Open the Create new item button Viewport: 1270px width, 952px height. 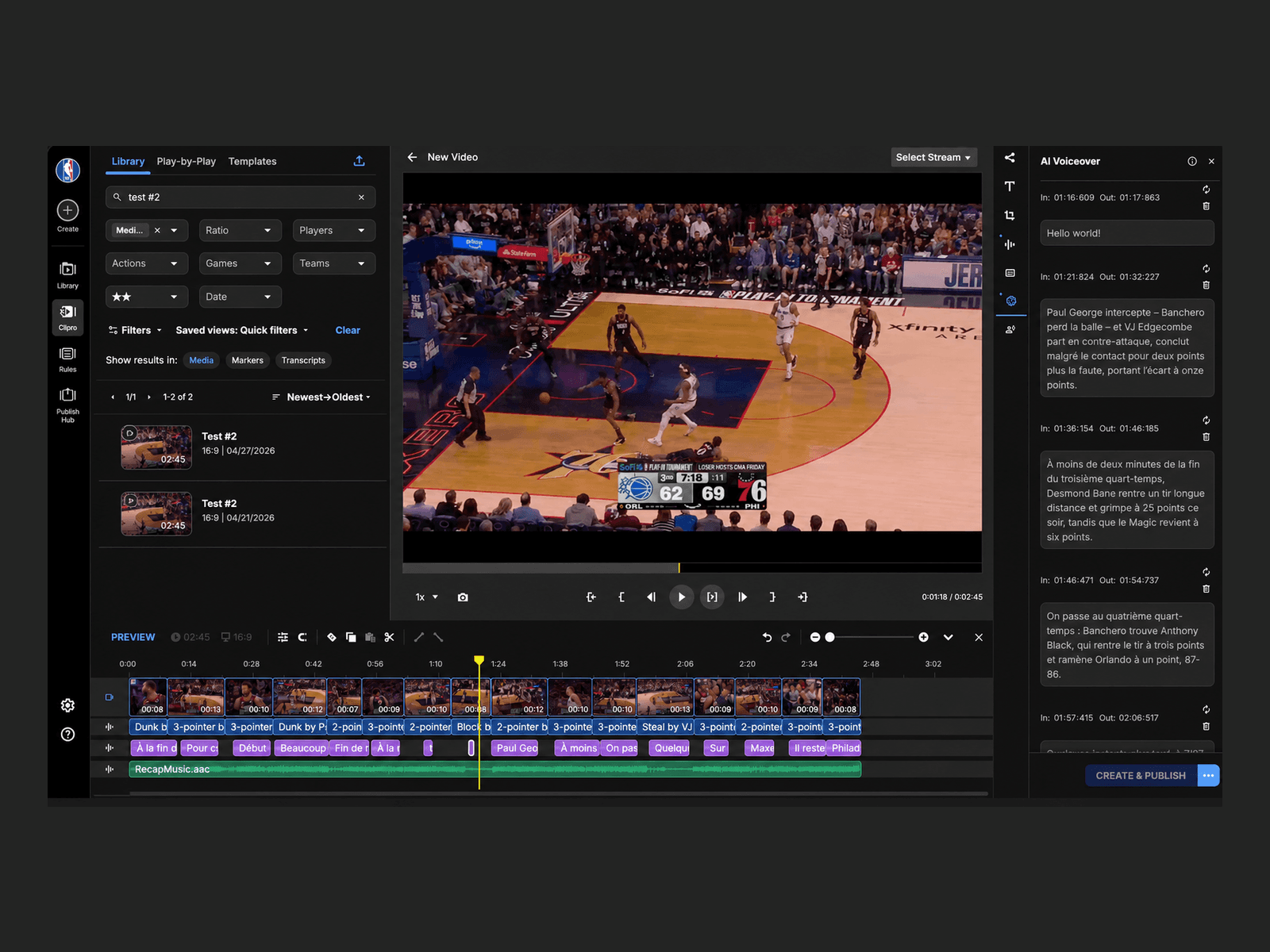tap(67, 210)
